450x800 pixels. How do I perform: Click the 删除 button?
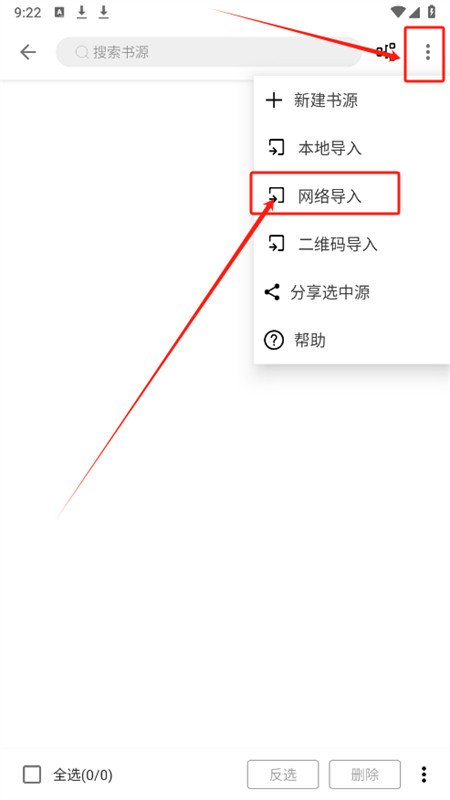click(x=365, y=774)
